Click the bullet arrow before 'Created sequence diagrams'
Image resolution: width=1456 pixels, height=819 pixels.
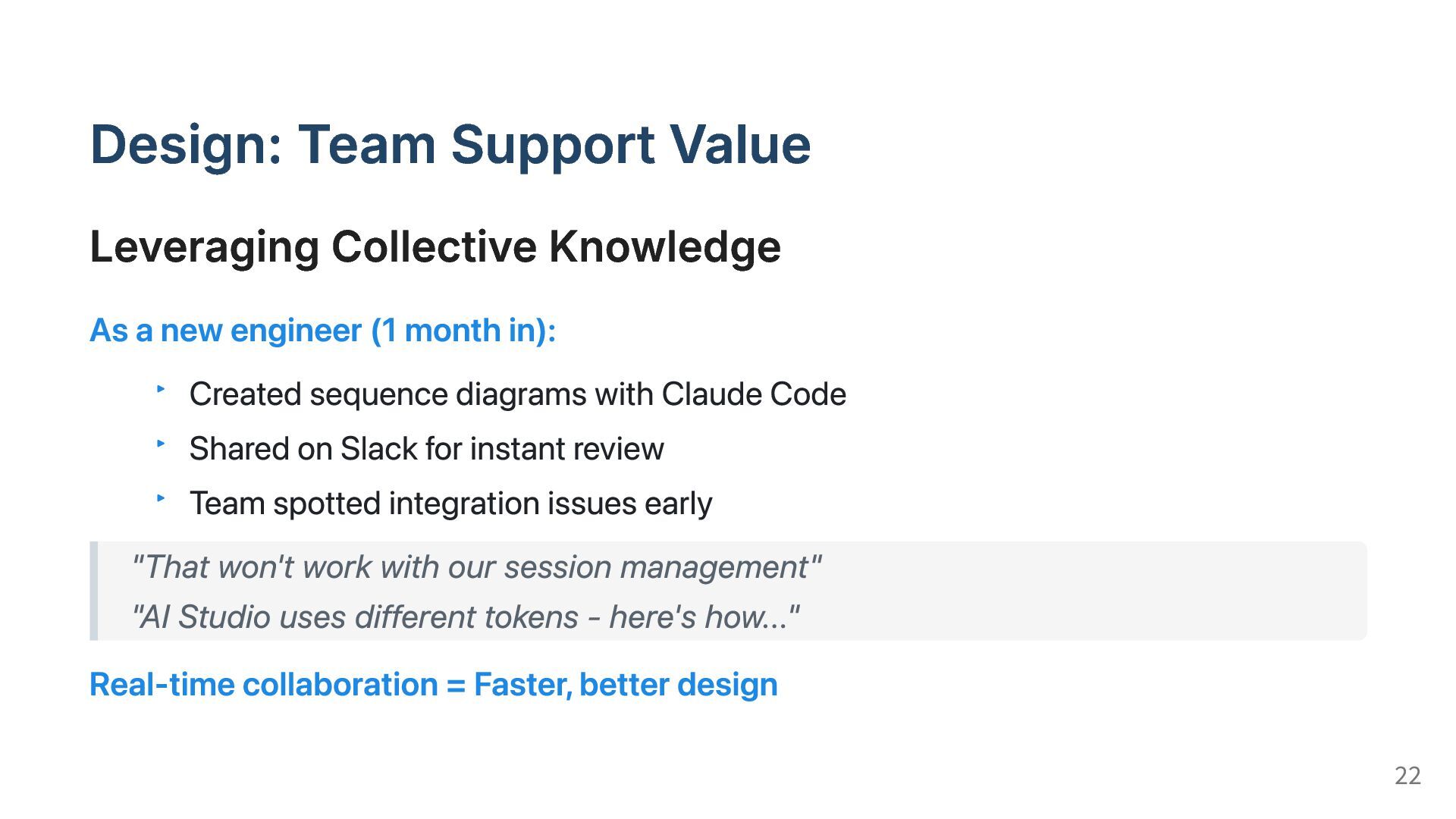pos(161,389)
